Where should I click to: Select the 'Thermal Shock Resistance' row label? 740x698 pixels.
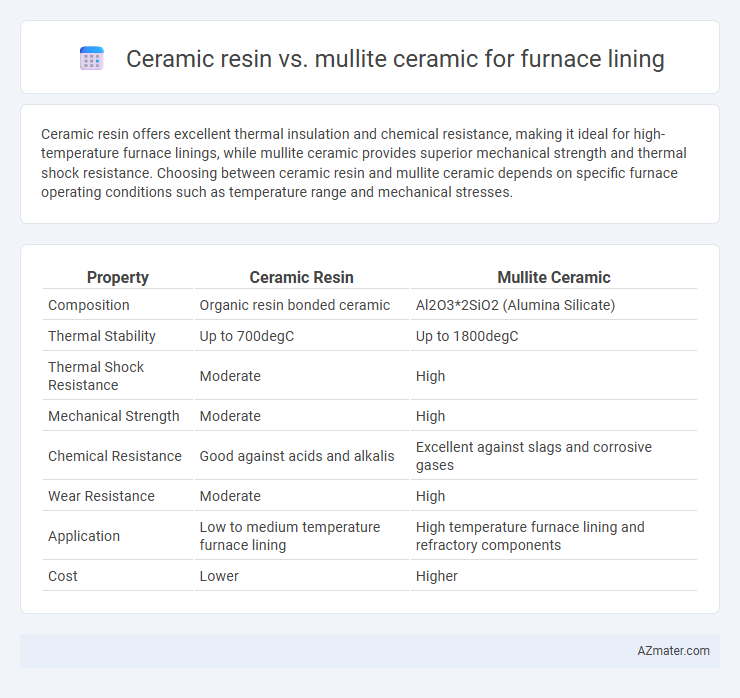96,376
